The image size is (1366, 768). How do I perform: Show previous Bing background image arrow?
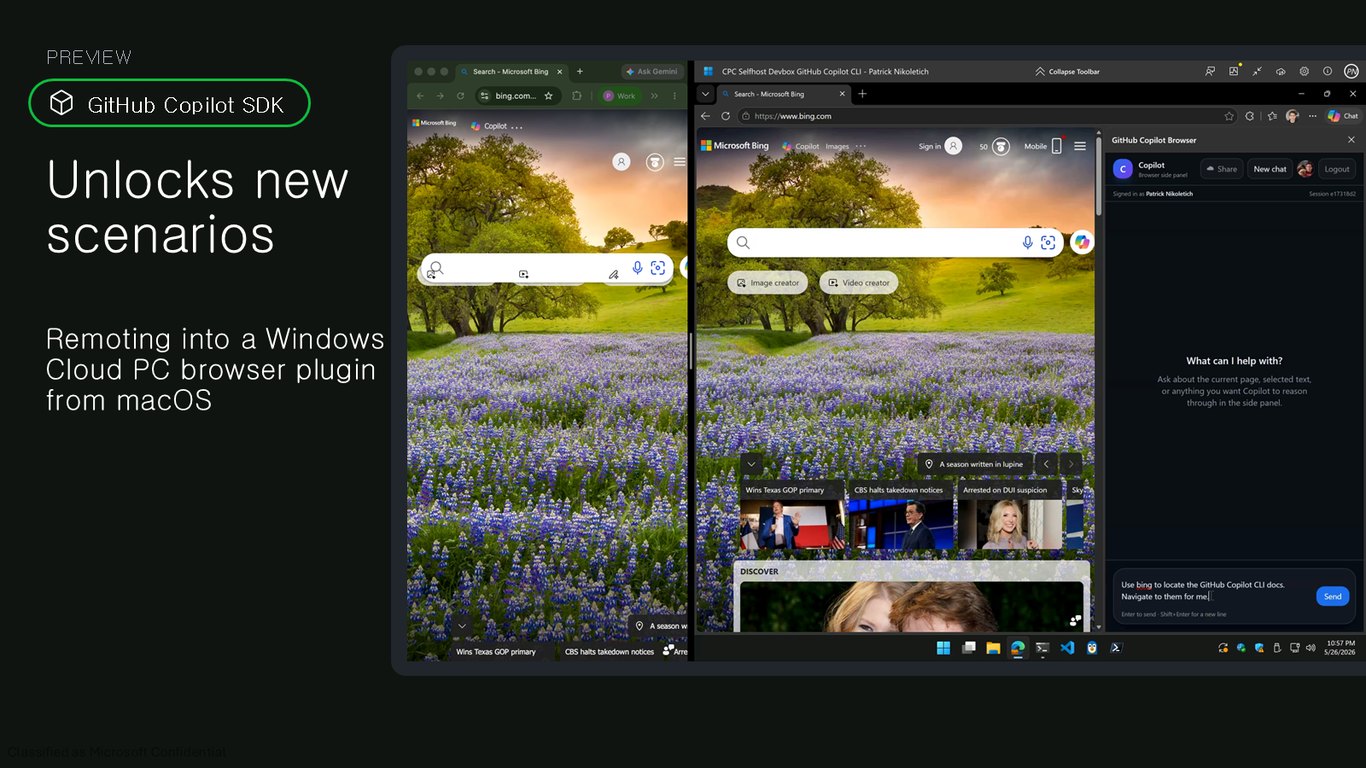pyautogui.click(x=1046, y=464)
